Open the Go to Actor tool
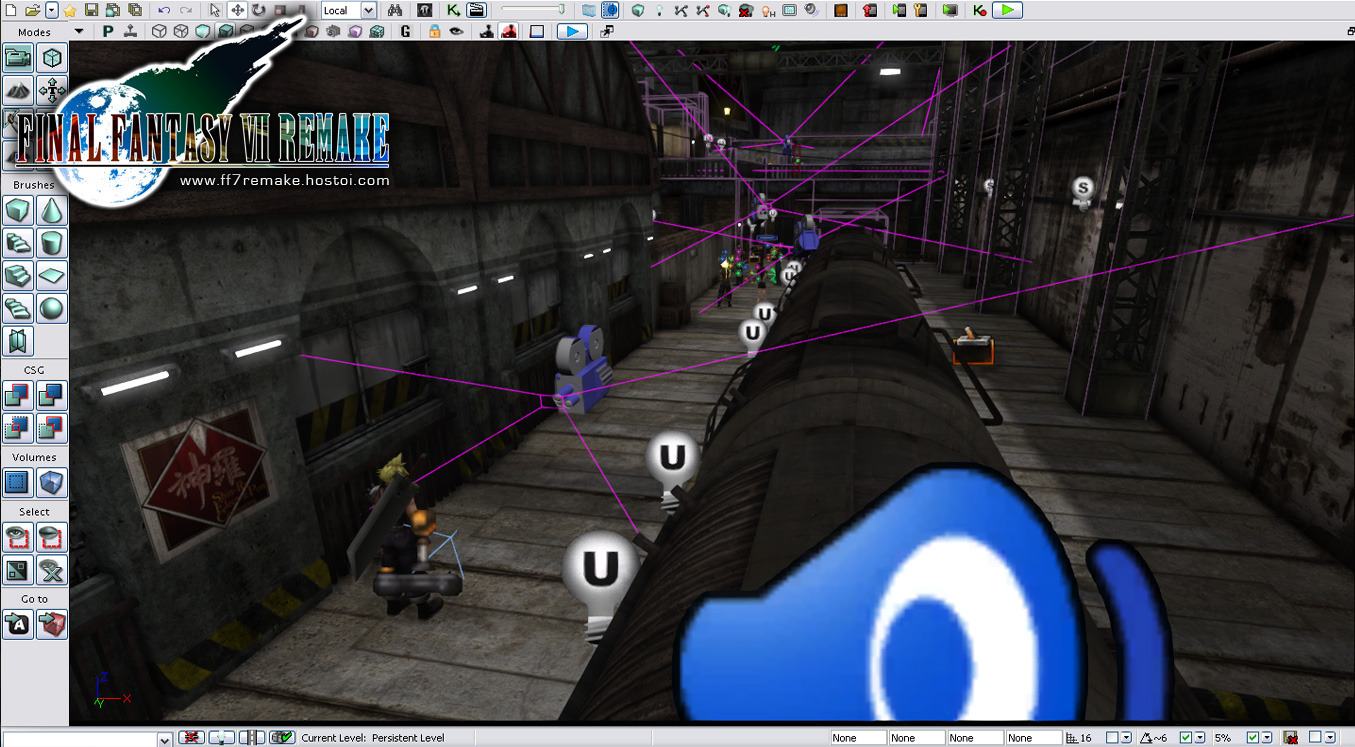1355x747 pixels. tap(18, 625)
